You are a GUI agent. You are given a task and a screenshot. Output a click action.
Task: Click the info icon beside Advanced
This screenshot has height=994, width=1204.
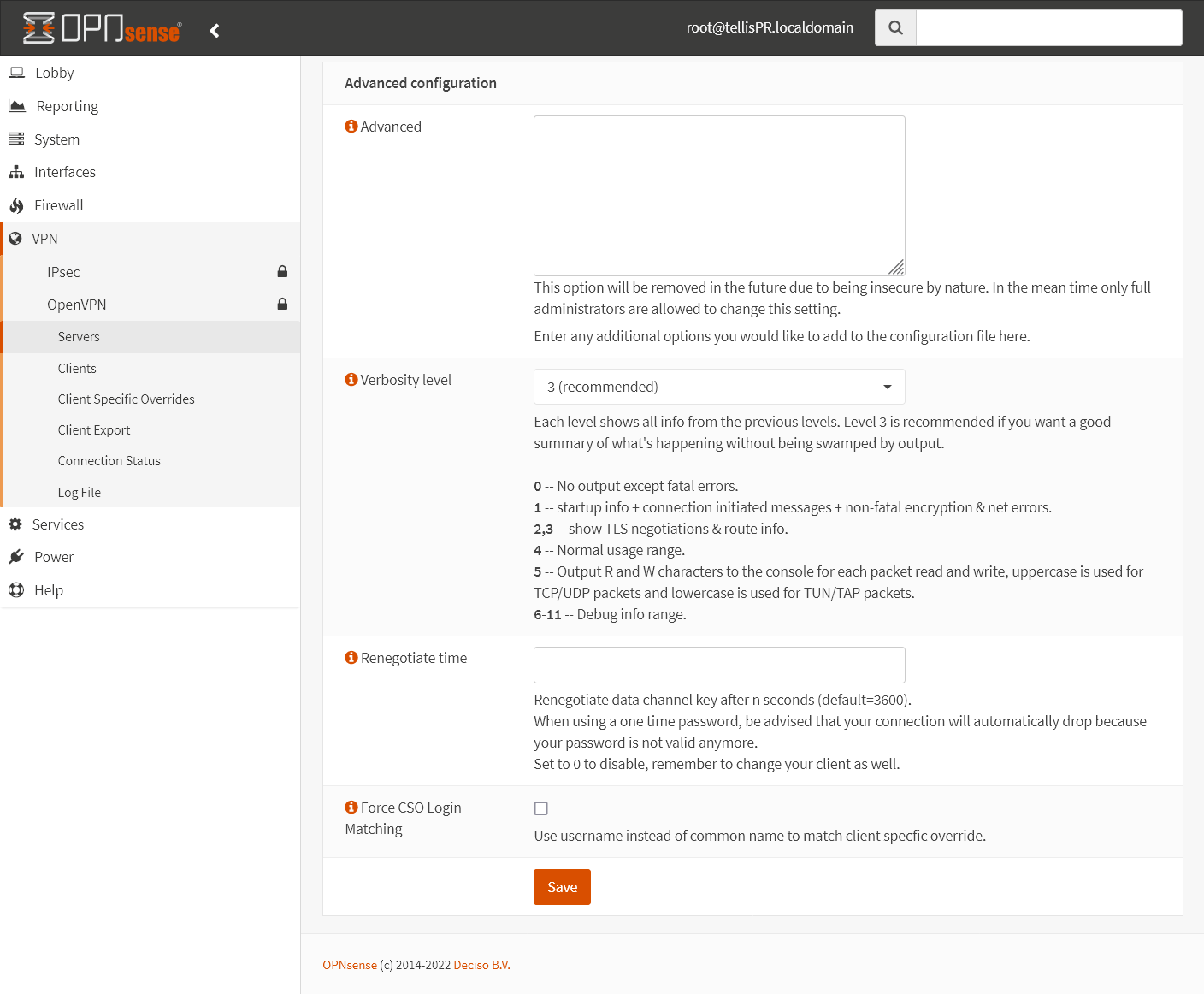[x=351, y=126]
